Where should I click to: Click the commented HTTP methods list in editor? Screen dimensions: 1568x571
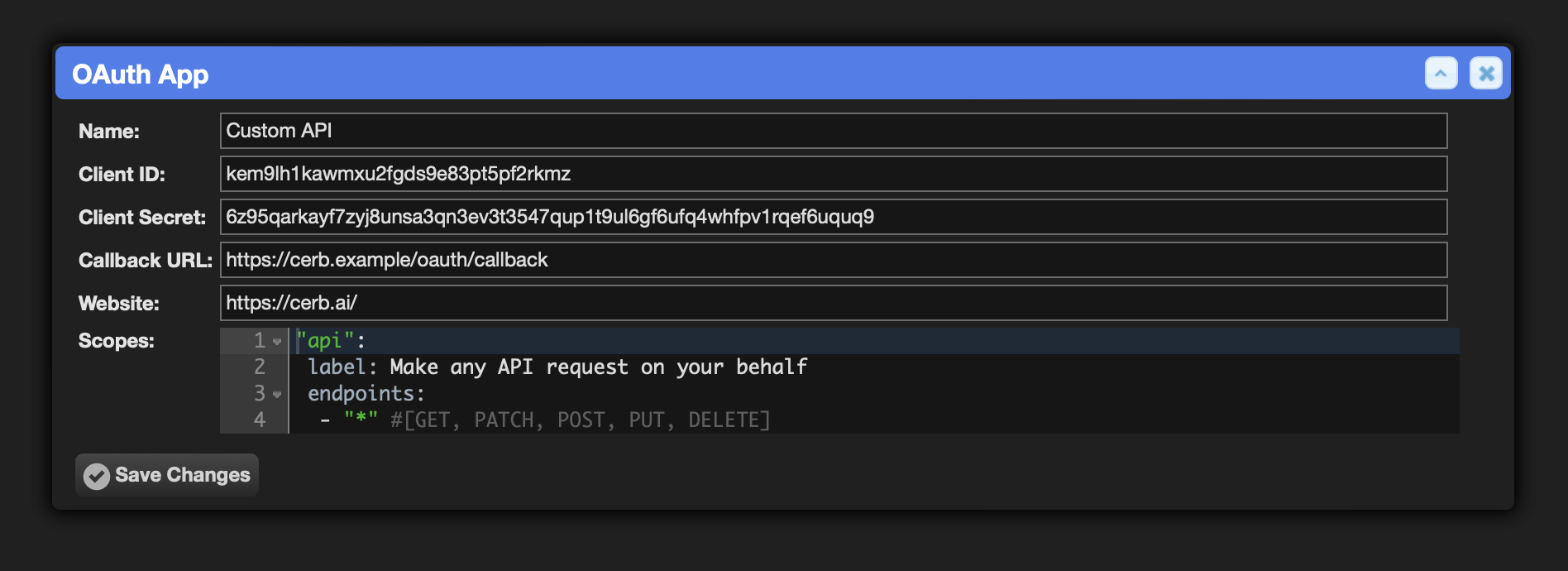pyautogui.click(x=581, y=420)
